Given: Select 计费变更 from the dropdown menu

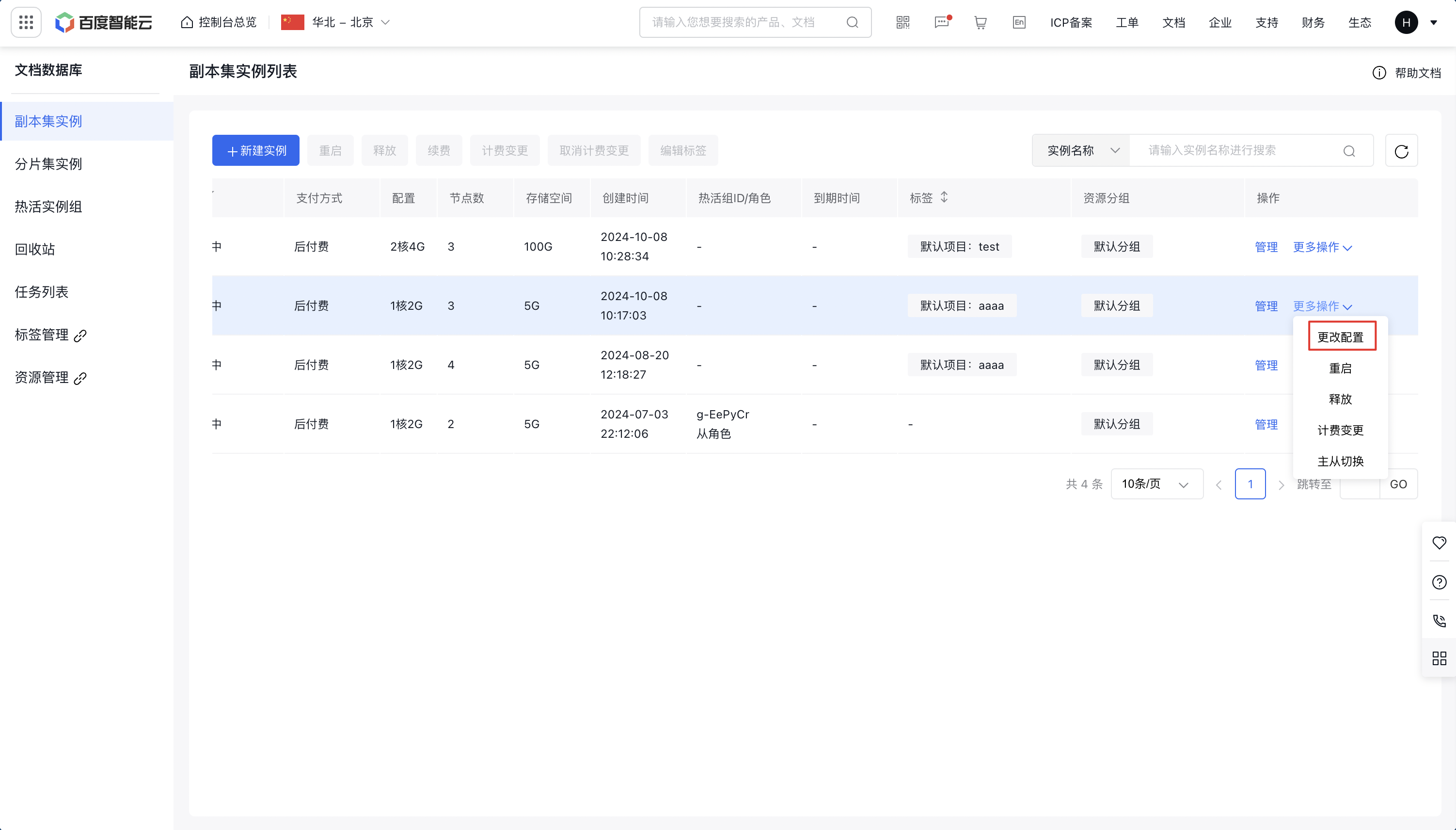Looking at the screenshot, I should [x=1340, y=431].
